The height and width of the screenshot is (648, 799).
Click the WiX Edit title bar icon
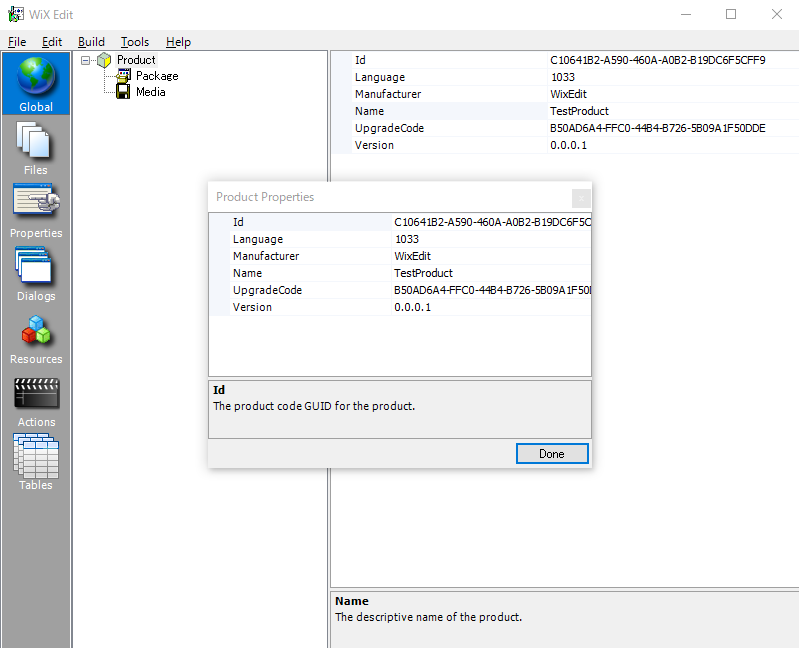coord(15,14)
